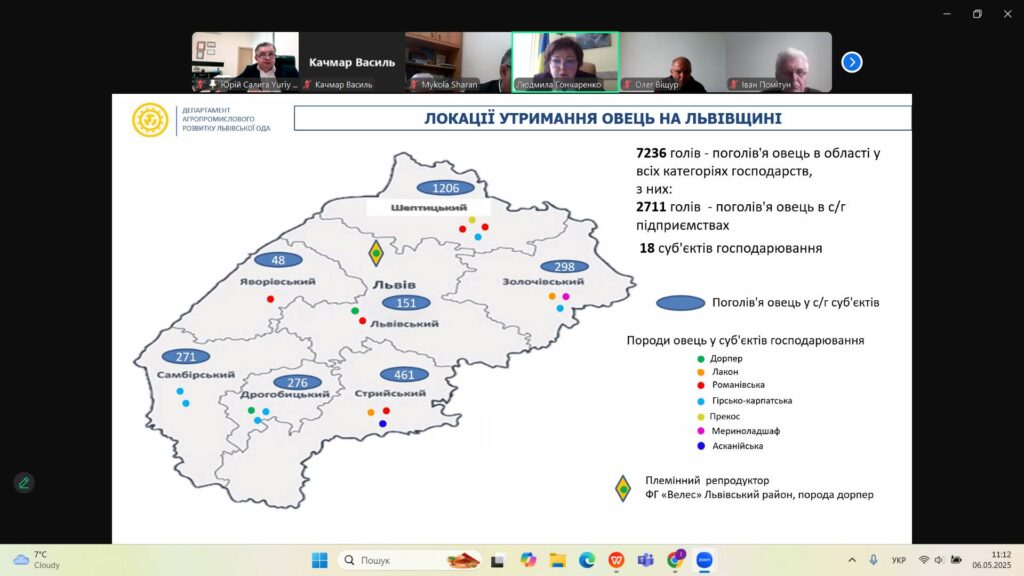Image resolution: width=1024 pixels, height=576 pixels.
Task: Switch the УКР input language
Action: [898, 560]
